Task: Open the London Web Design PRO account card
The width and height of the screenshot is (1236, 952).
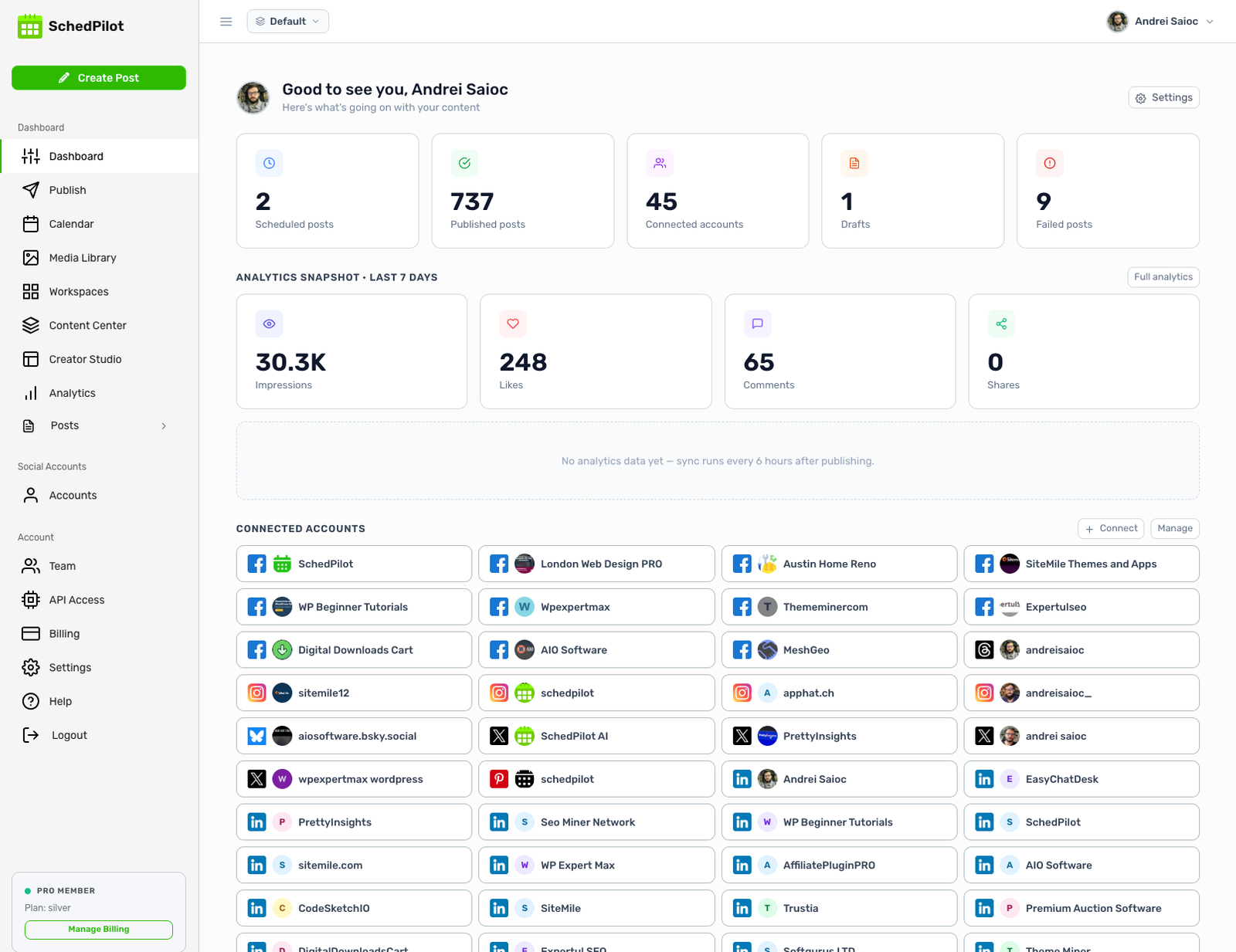Action: click(x=596, y=564)
